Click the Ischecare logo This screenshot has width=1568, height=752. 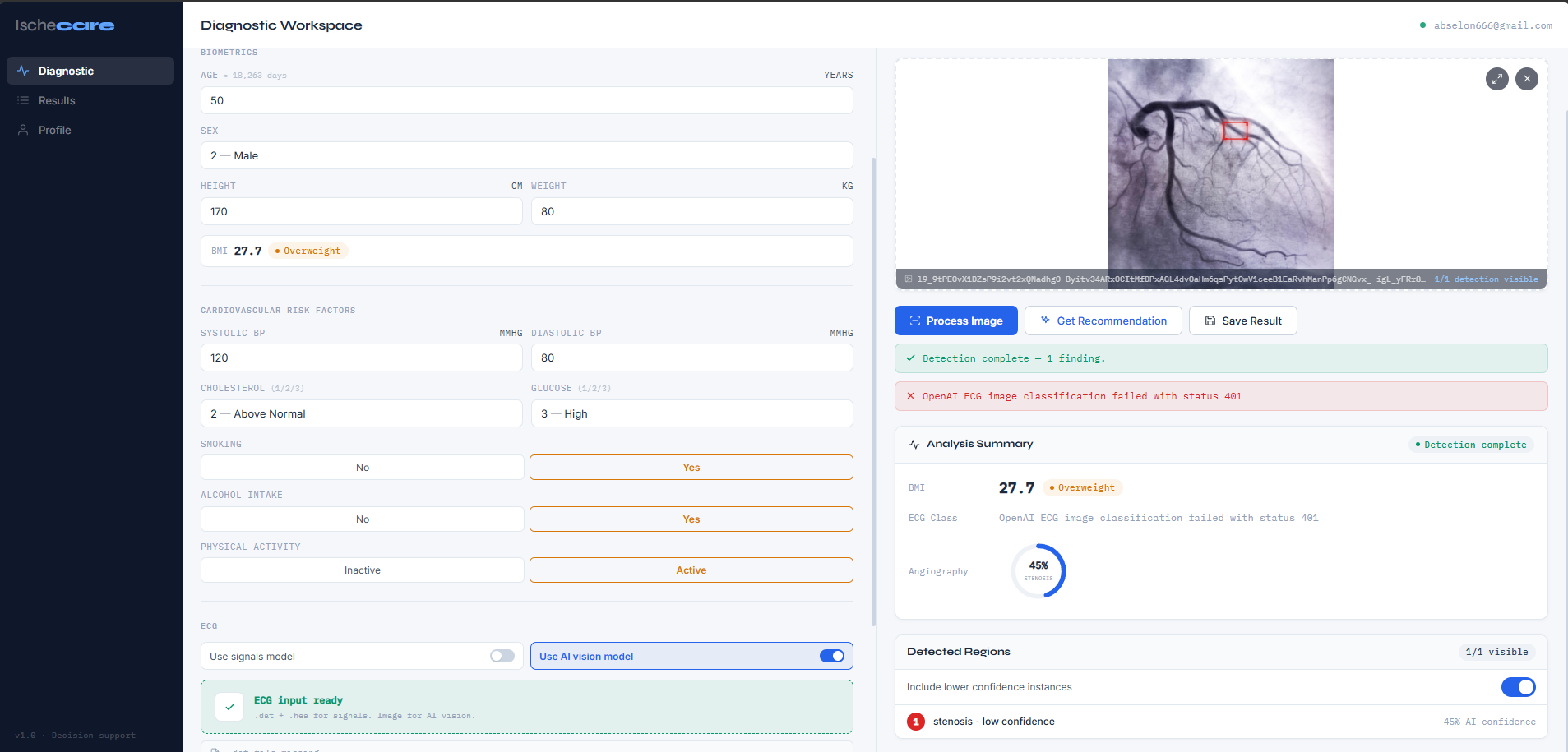coord(65,25)
